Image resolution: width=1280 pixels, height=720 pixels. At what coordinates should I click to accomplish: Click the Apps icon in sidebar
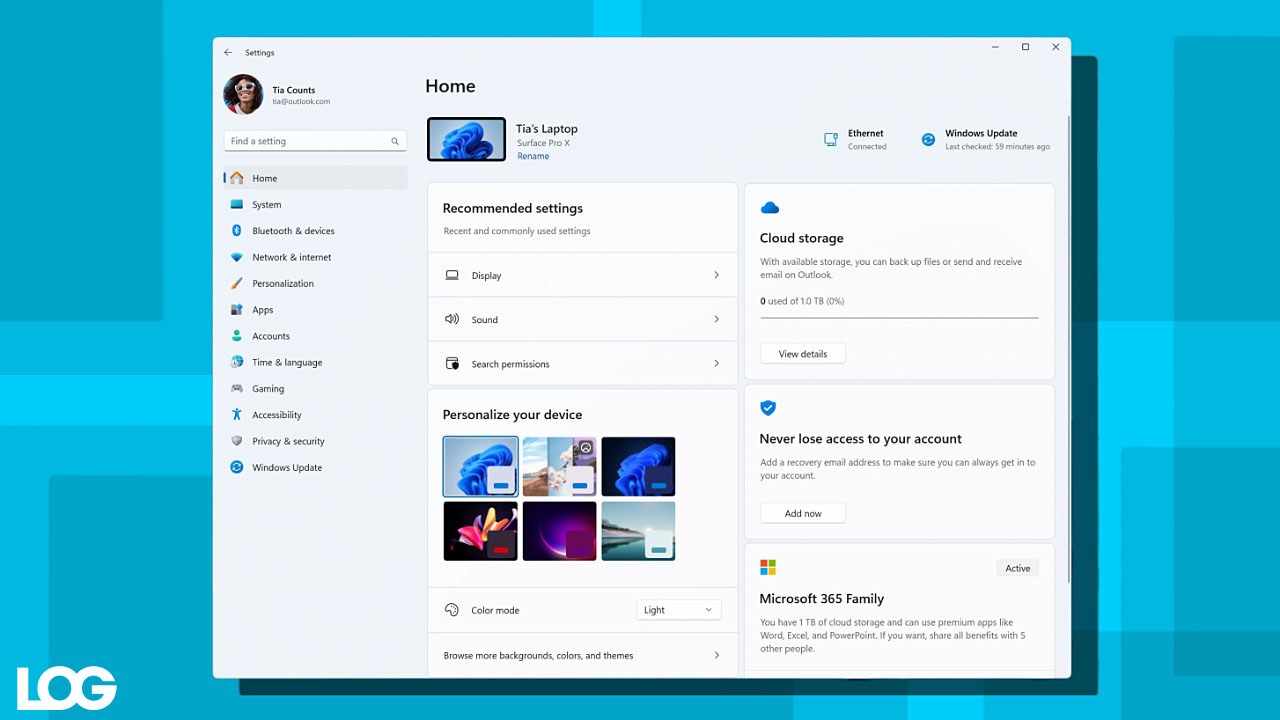coord(237,310)
